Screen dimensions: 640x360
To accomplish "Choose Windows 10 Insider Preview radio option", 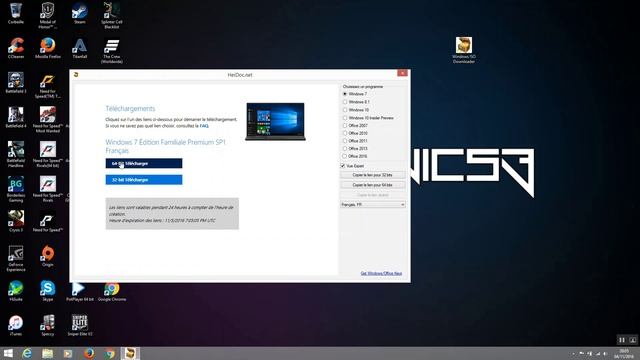I will 345,118.
